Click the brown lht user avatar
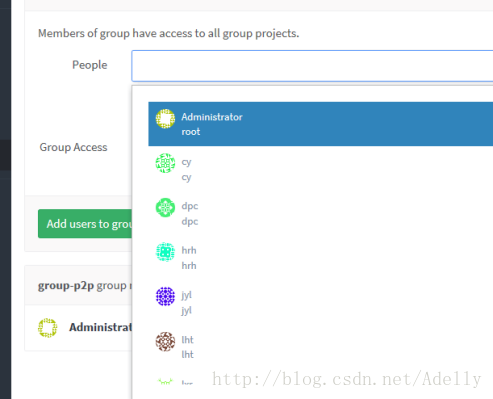This screenshot has width=493, height=399. click(165, 341)
